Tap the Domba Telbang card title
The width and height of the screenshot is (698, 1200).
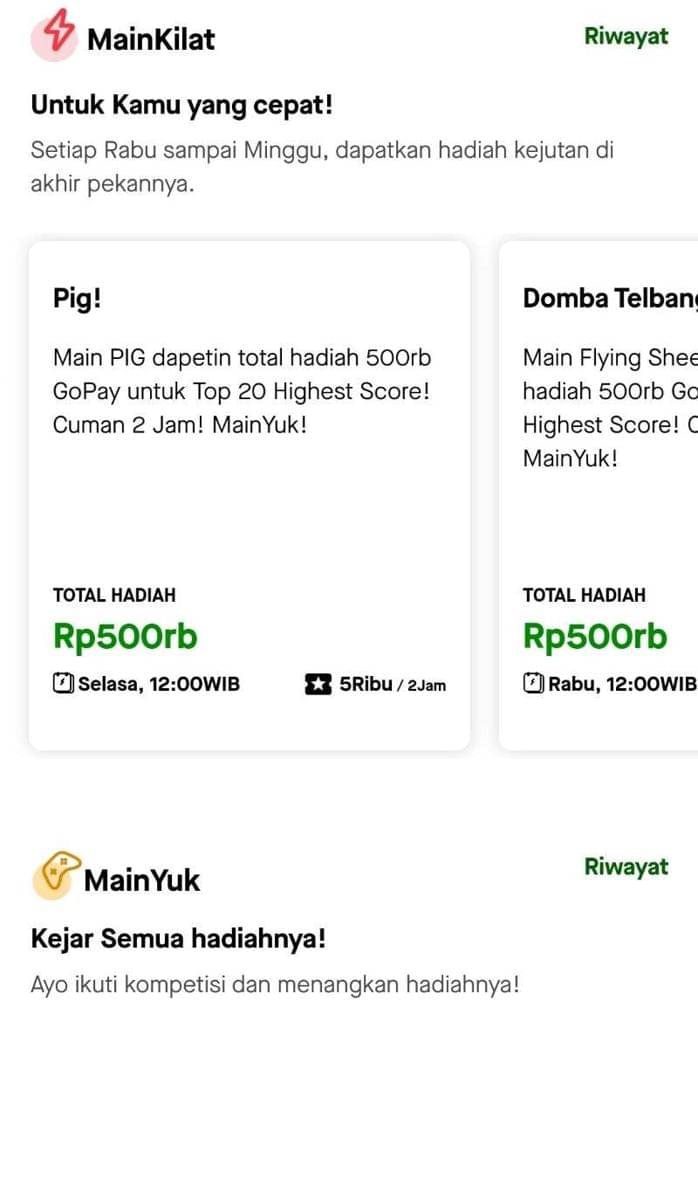point(609,298)
